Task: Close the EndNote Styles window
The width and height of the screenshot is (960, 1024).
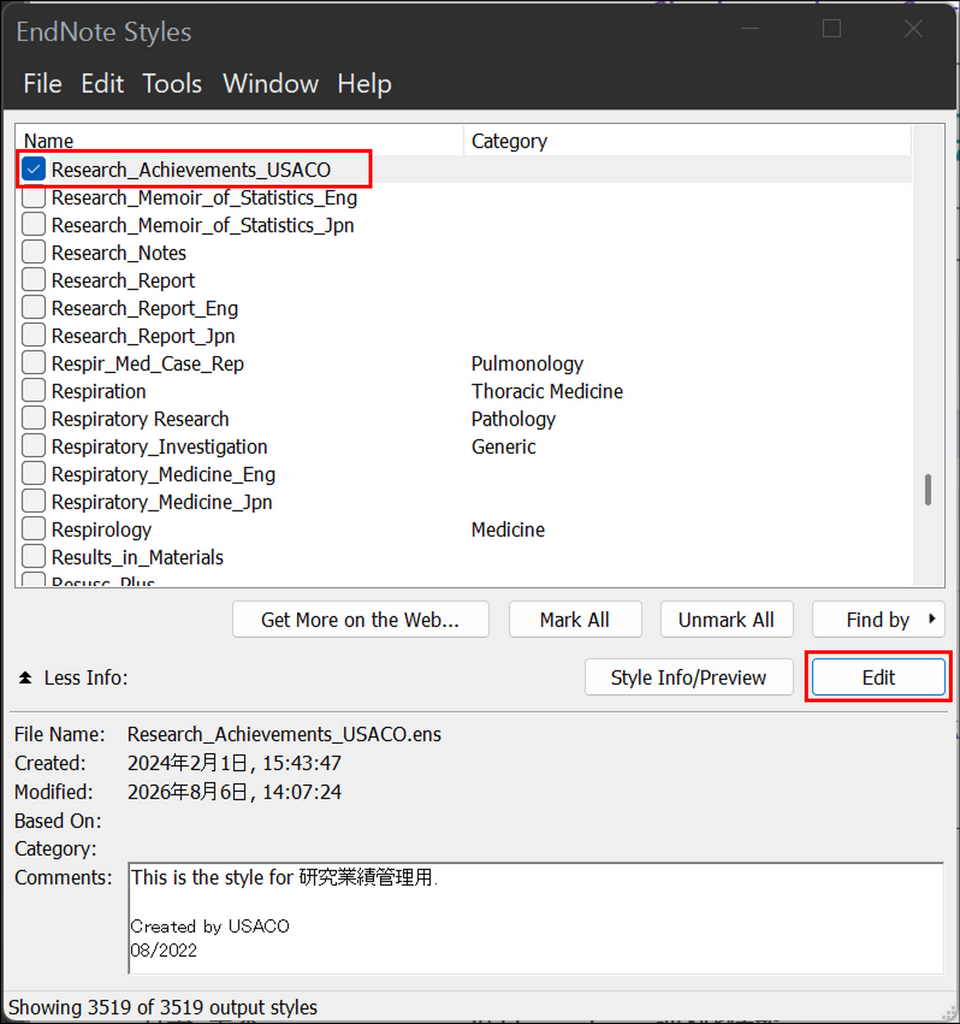Action: click(x=913, y=29)
